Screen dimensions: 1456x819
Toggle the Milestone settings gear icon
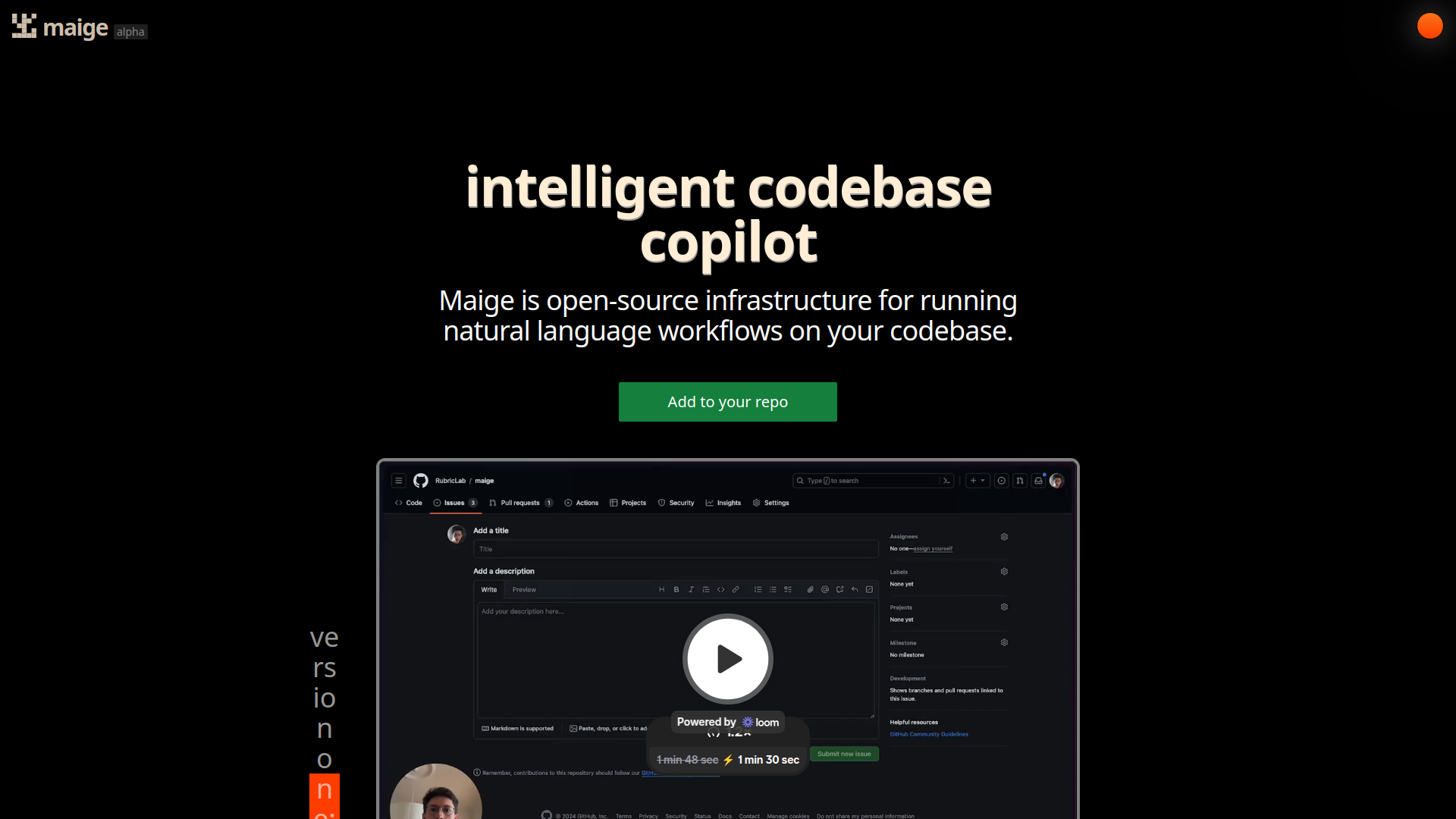coord(1005,642)
